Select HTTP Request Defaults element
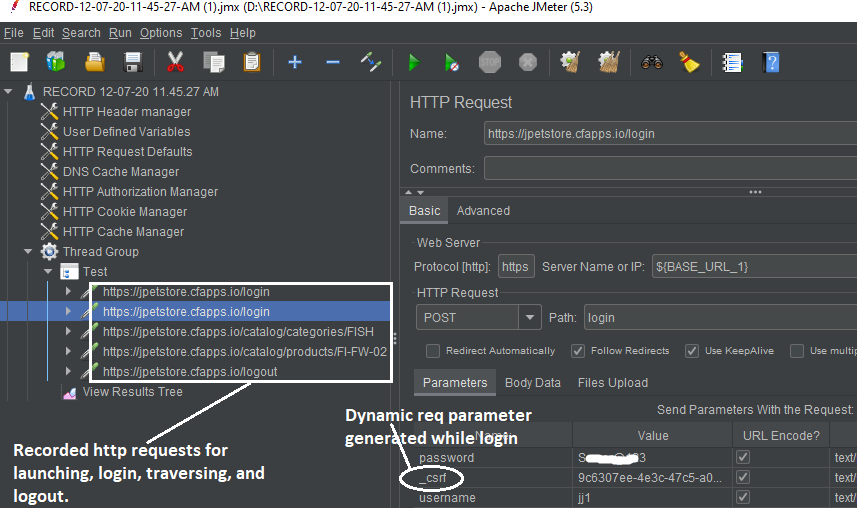 pyautogui.click(x=127, y=151)
